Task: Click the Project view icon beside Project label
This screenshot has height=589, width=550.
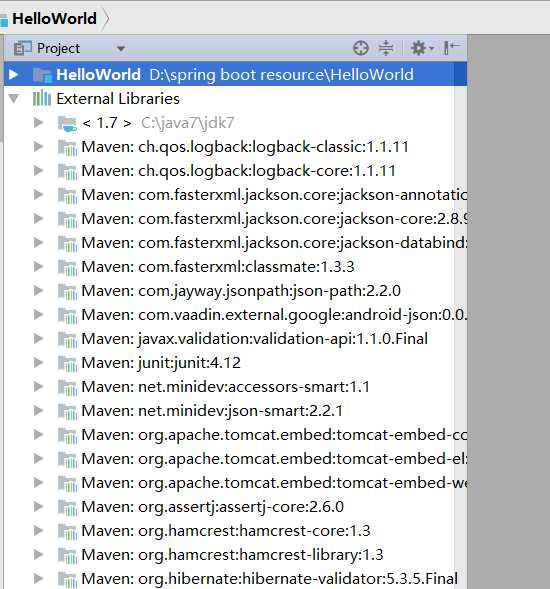Action: (22, 48)
